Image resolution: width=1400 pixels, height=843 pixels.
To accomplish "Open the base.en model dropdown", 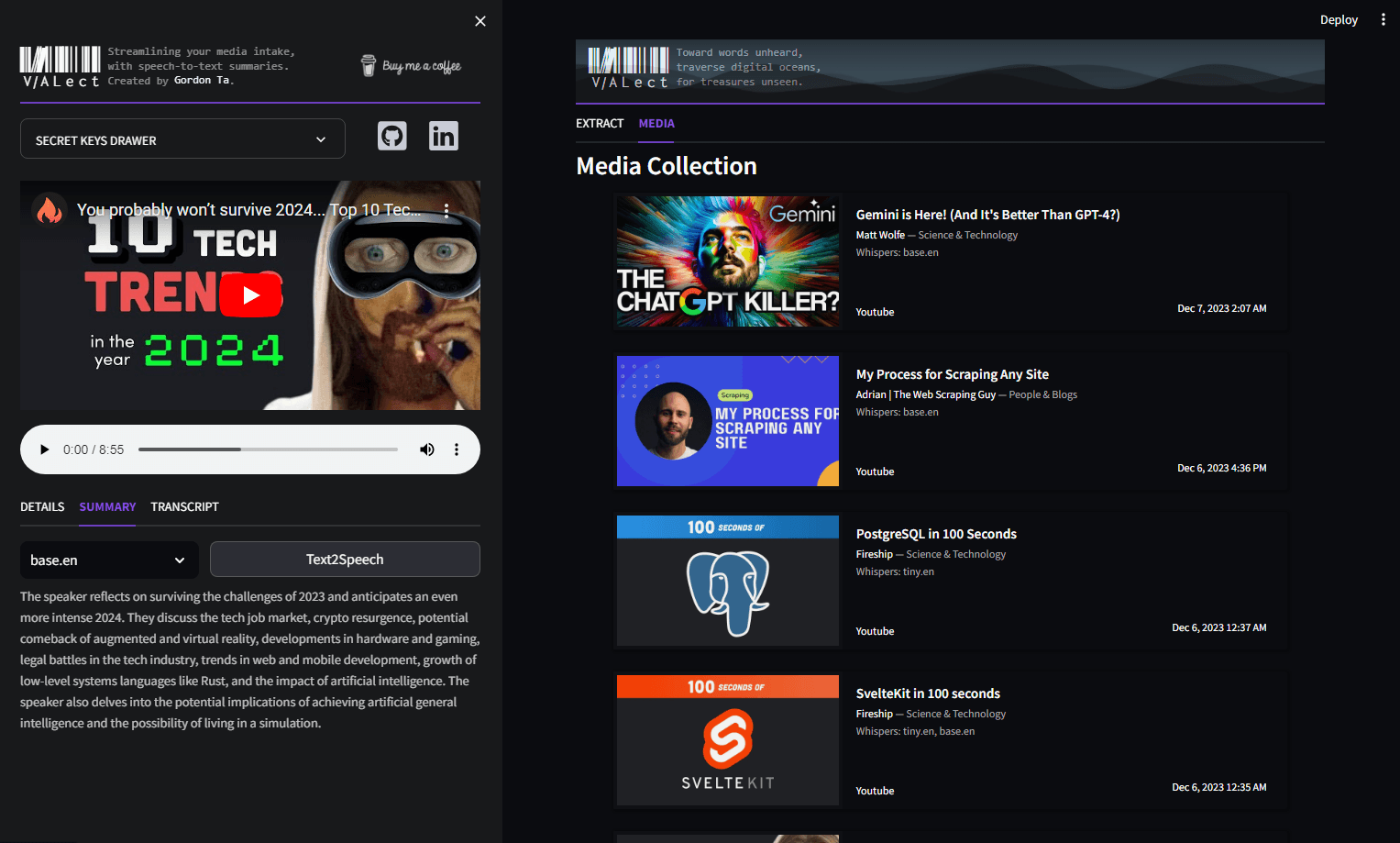I will click(x=109, y=560).
